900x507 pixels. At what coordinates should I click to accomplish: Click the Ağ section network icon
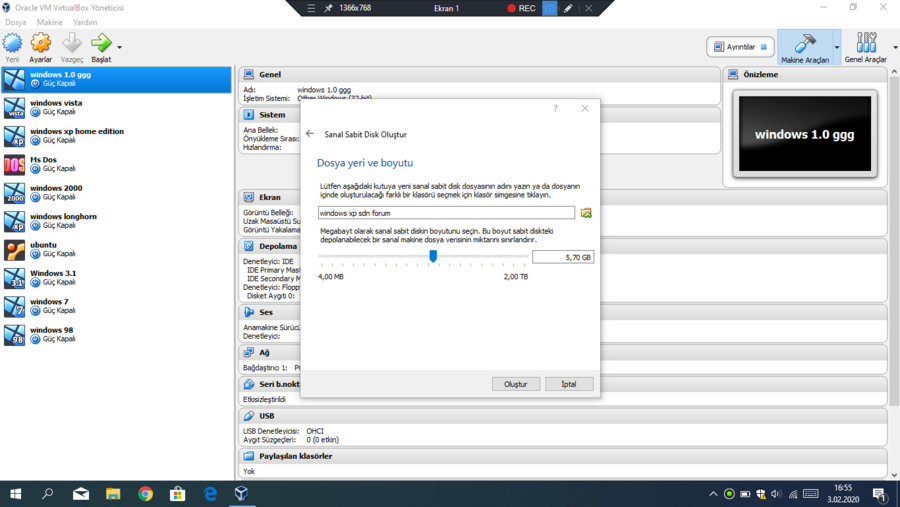(x=249, y=353)
